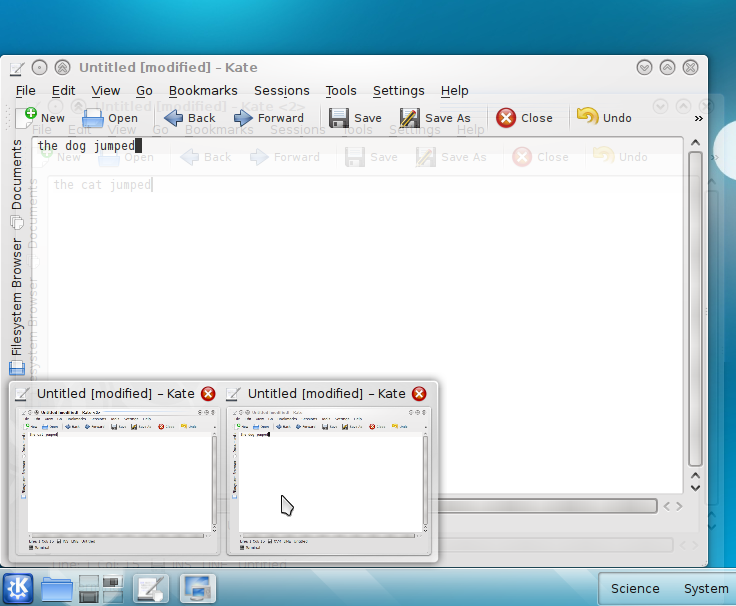
Task: Click the right preview's 'Untitled [modified] – Kate' title
Action: [327, 394]
